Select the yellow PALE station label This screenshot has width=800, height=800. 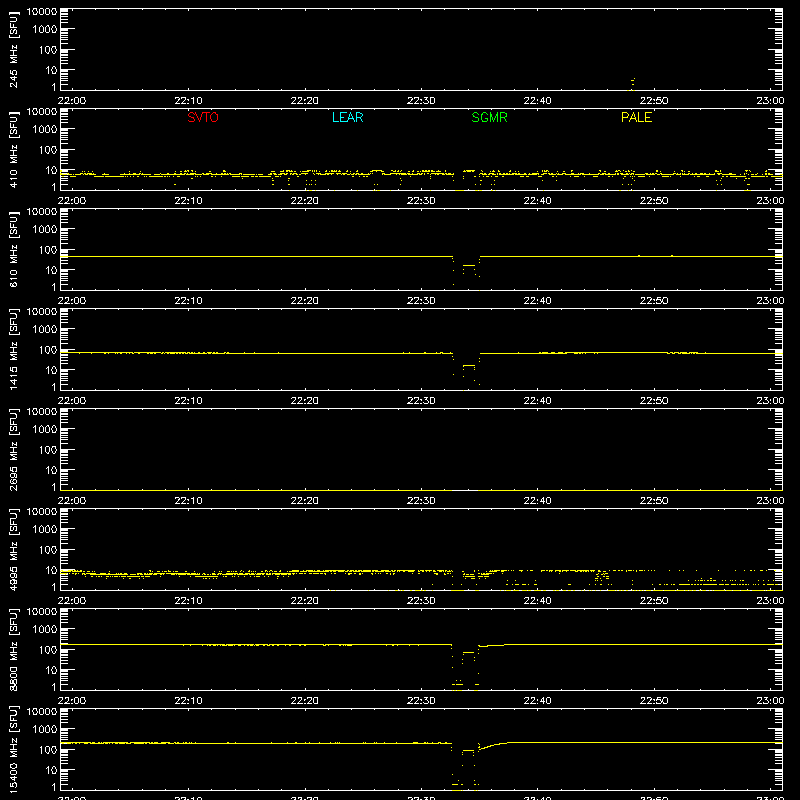(x=636, y=117)
